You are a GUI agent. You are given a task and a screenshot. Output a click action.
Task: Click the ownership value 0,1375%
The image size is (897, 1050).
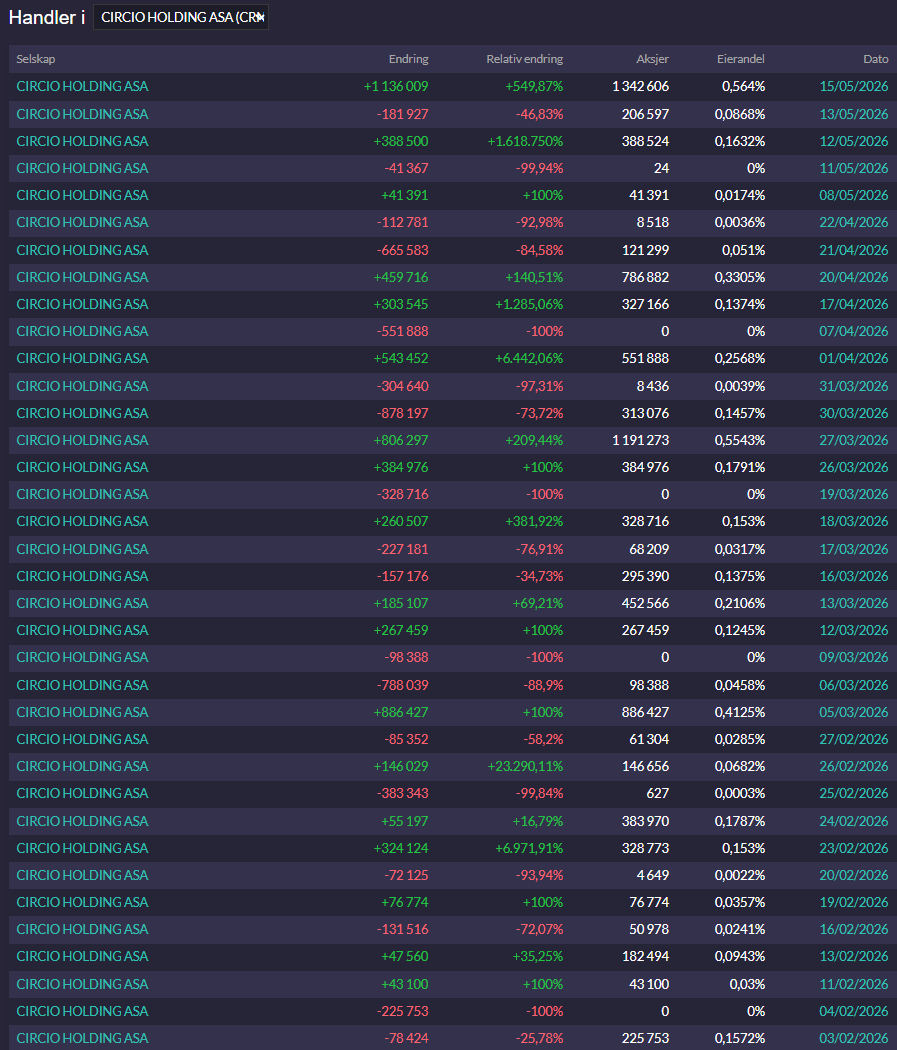tap(740, 577)
